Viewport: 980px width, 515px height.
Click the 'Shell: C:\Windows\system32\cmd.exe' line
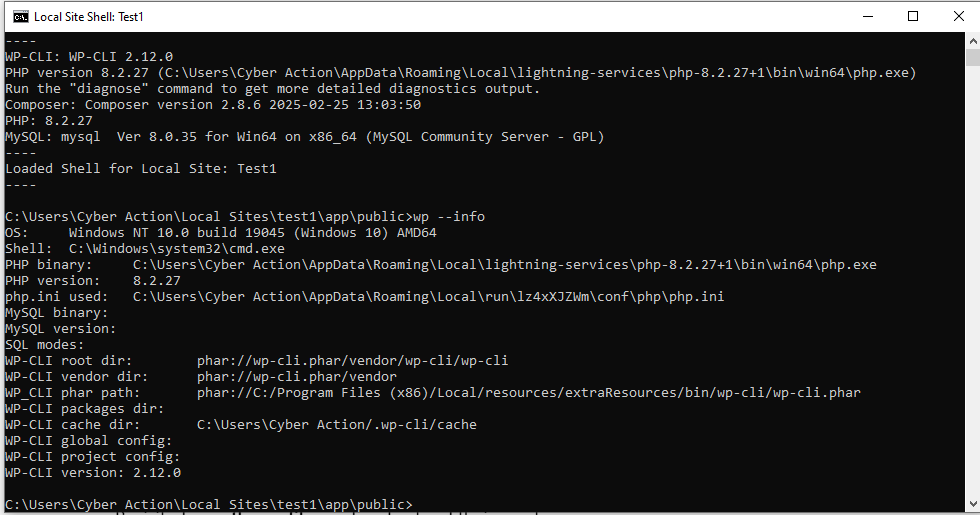[145, 248]
